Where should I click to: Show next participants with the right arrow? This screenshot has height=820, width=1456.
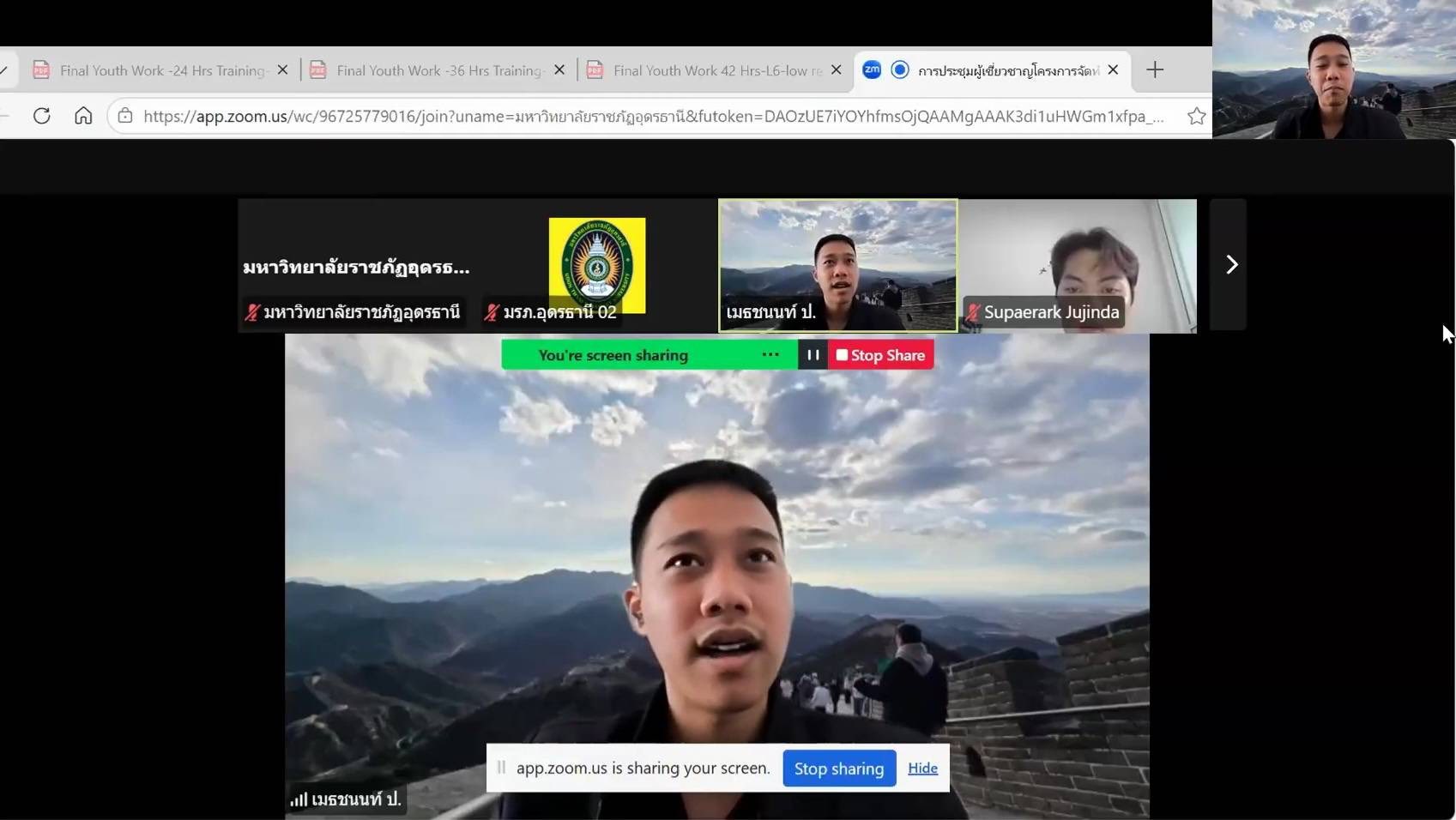[x=1229, y=264]
